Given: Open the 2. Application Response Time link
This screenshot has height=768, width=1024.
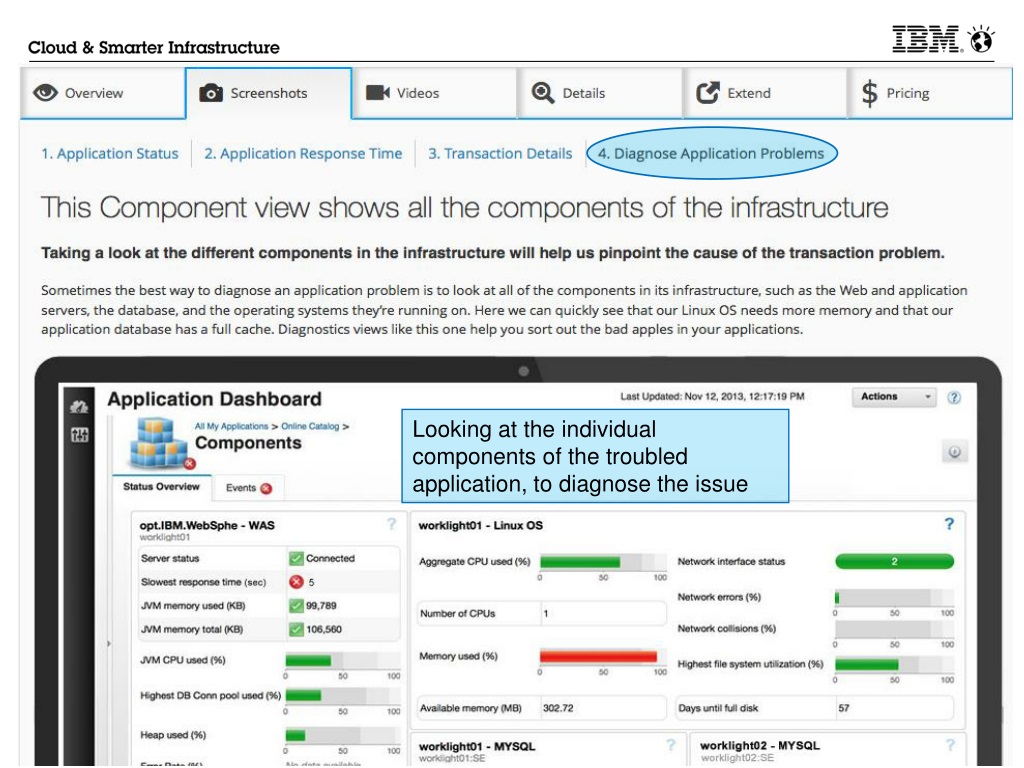Looking at the screenshot, I should pyautogui.click(x=303, y=153).
